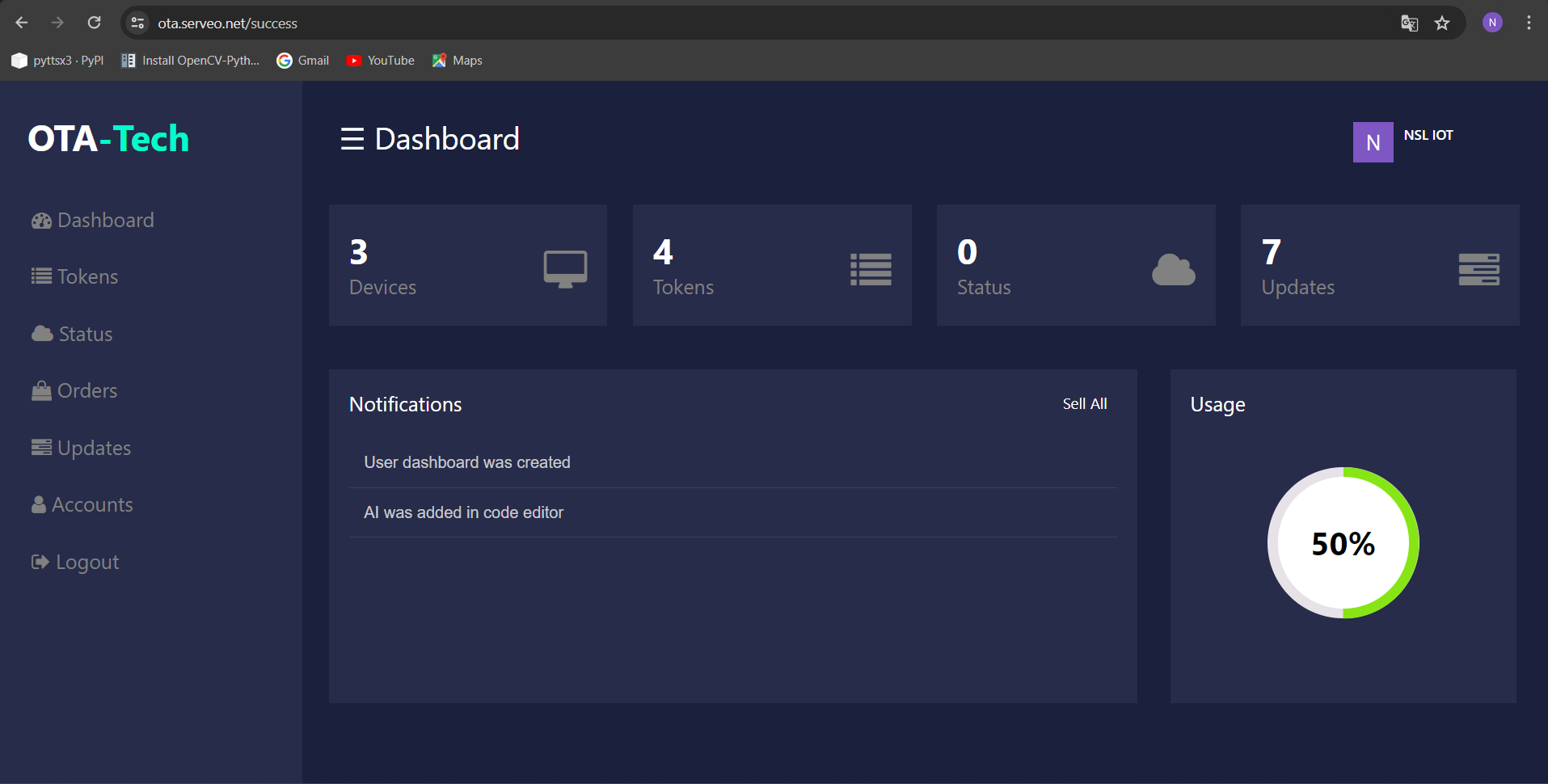Select Orders in the sidebar menu
The image size is (1548, 784).
[86, 390]
